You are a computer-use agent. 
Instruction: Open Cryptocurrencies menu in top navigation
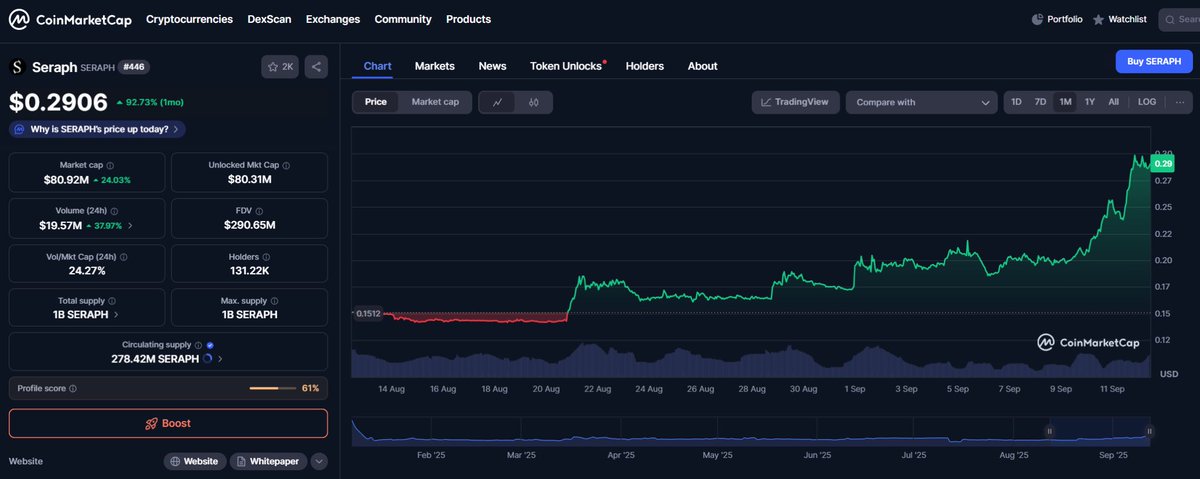pos(189,19)
